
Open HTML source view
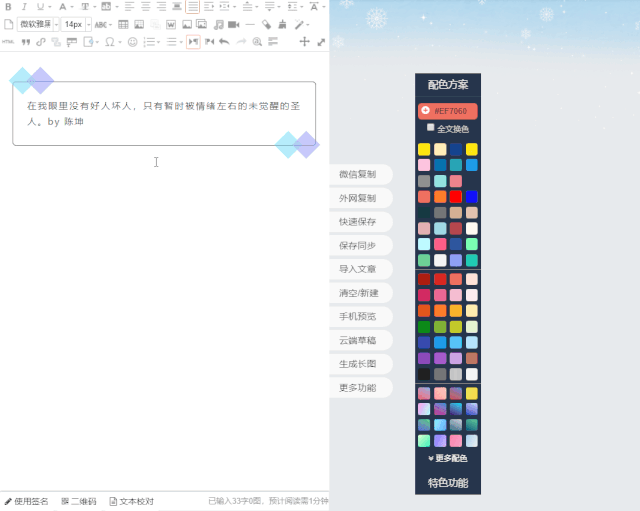[8, 42]
